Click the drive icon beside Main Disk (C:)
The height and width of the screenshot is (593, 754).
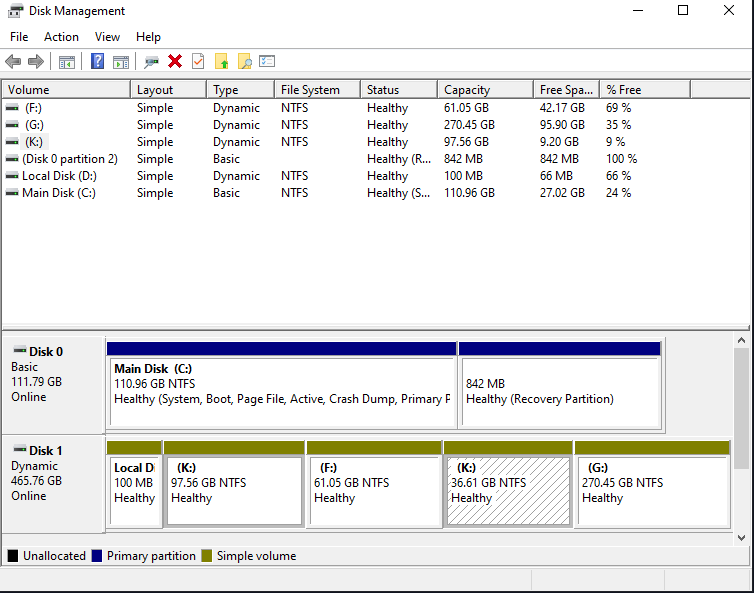tap(12, 193)
